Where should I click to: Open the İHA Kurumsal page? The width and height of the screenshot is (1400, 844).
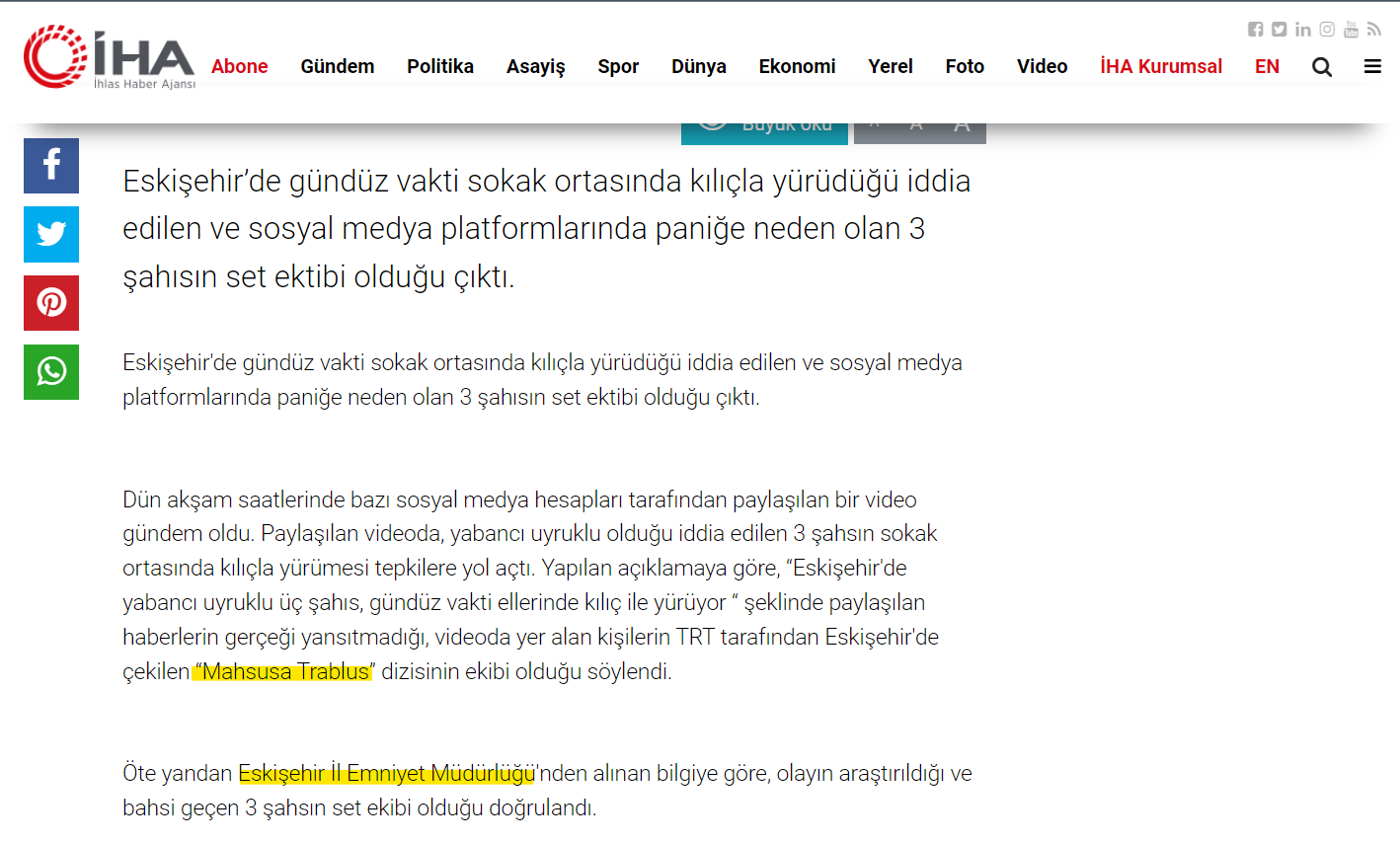point(1161,67)
